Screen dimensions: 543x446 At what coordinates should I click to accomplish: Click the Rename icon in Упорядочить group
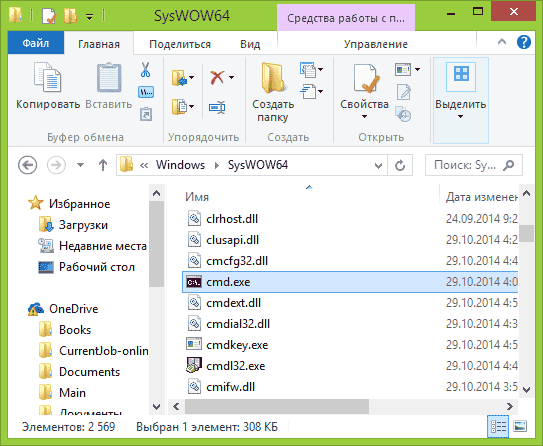click(217, 107)
